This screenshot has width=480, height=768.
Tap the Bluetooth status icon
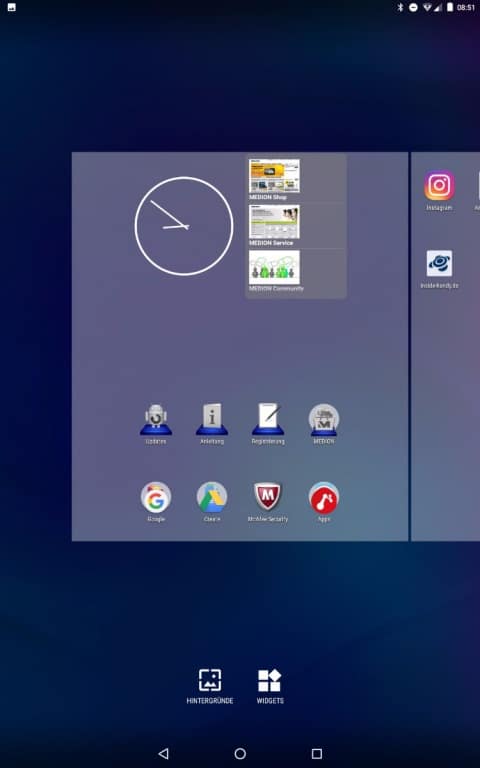point(400,7)
